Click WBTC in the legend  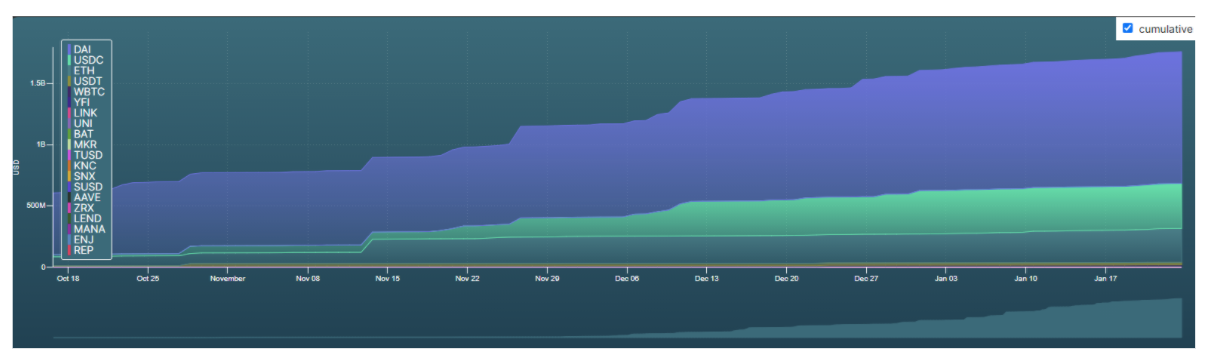click(88, 92)
